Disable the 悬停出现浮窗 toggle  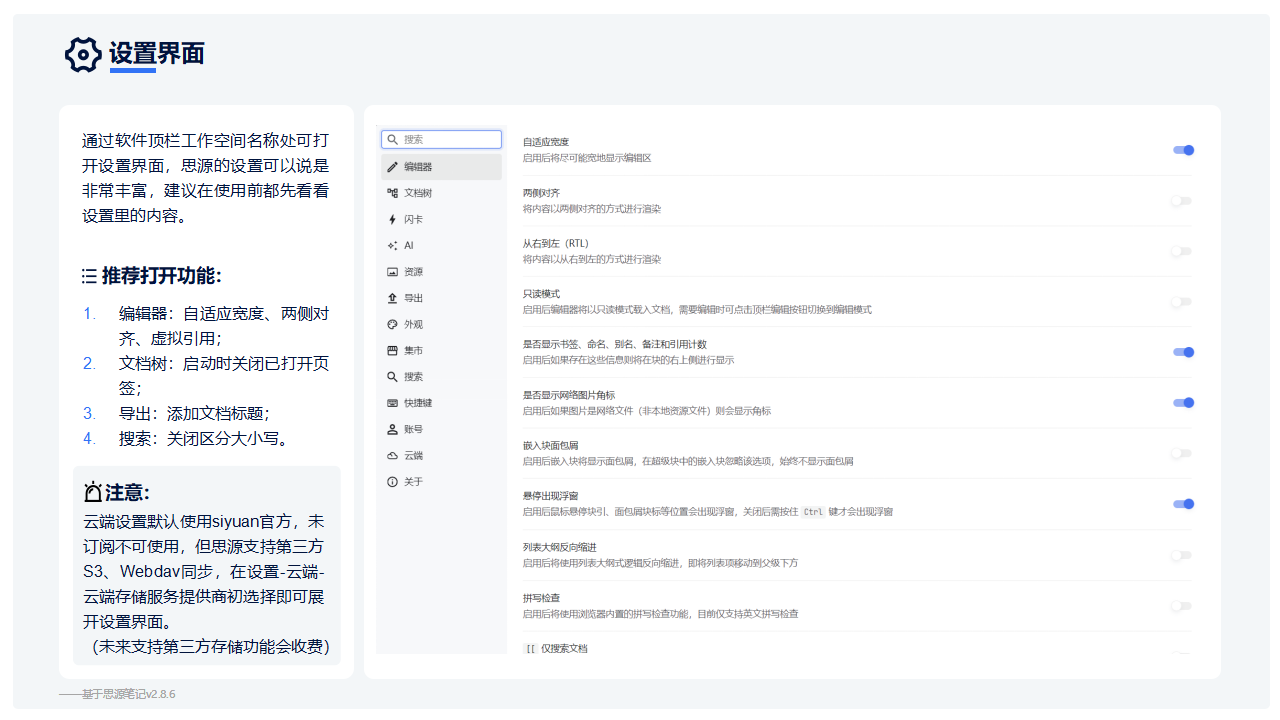point(1183,505)
